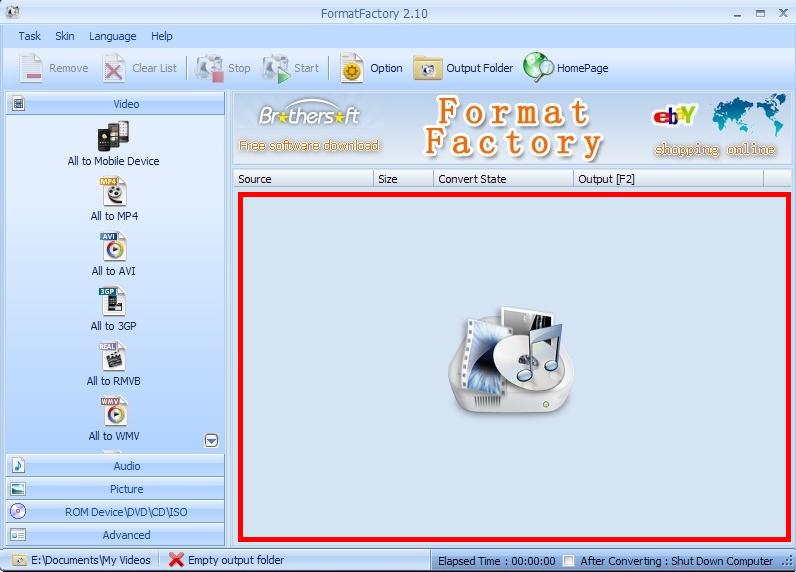The height and width of the screenshot is (572, 796).
Task: Click the All to MP4 label
Action: (x=114, y=216)
